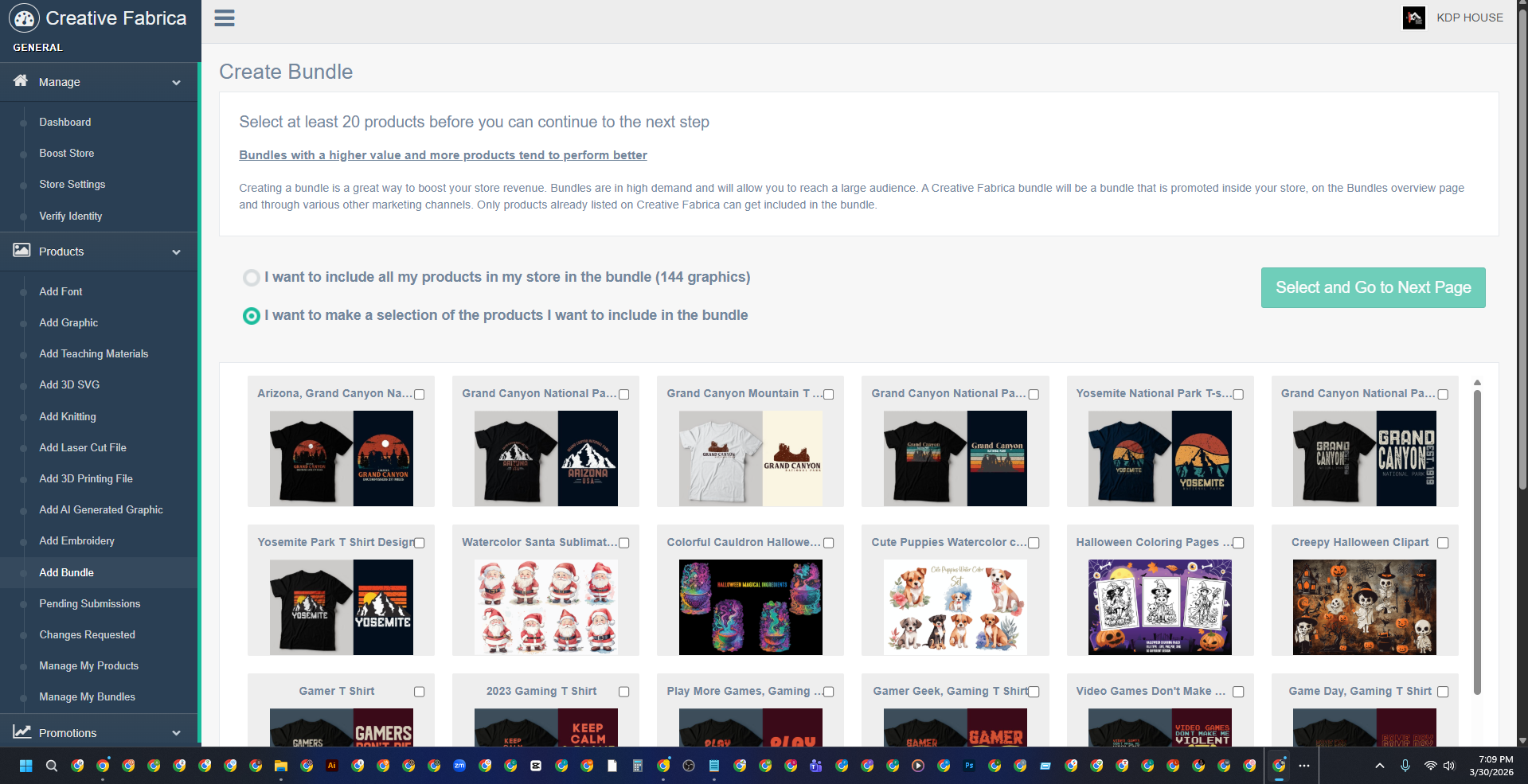
Task: Collapse the Manage section chevron
Action: tap(176, 82)
